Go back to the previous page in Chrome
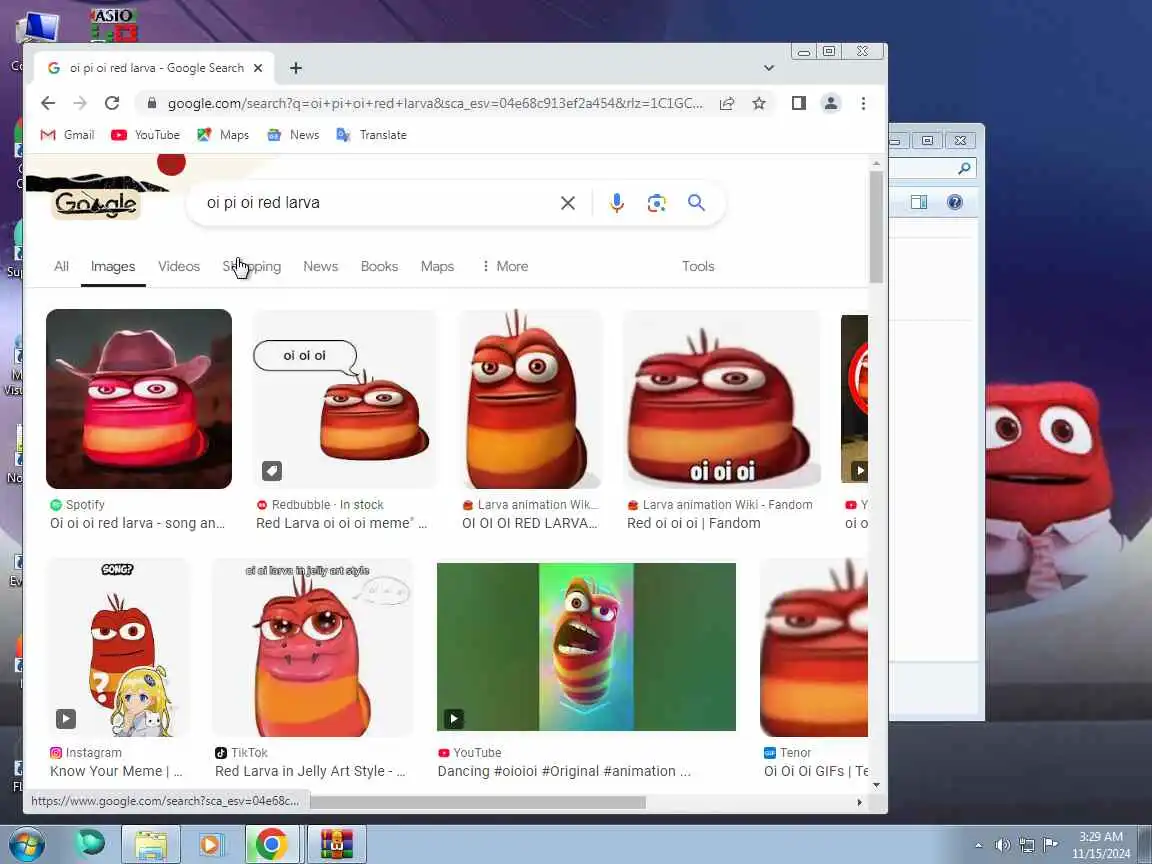Viewport: 1152px width, 864px height. click(48, 104)
